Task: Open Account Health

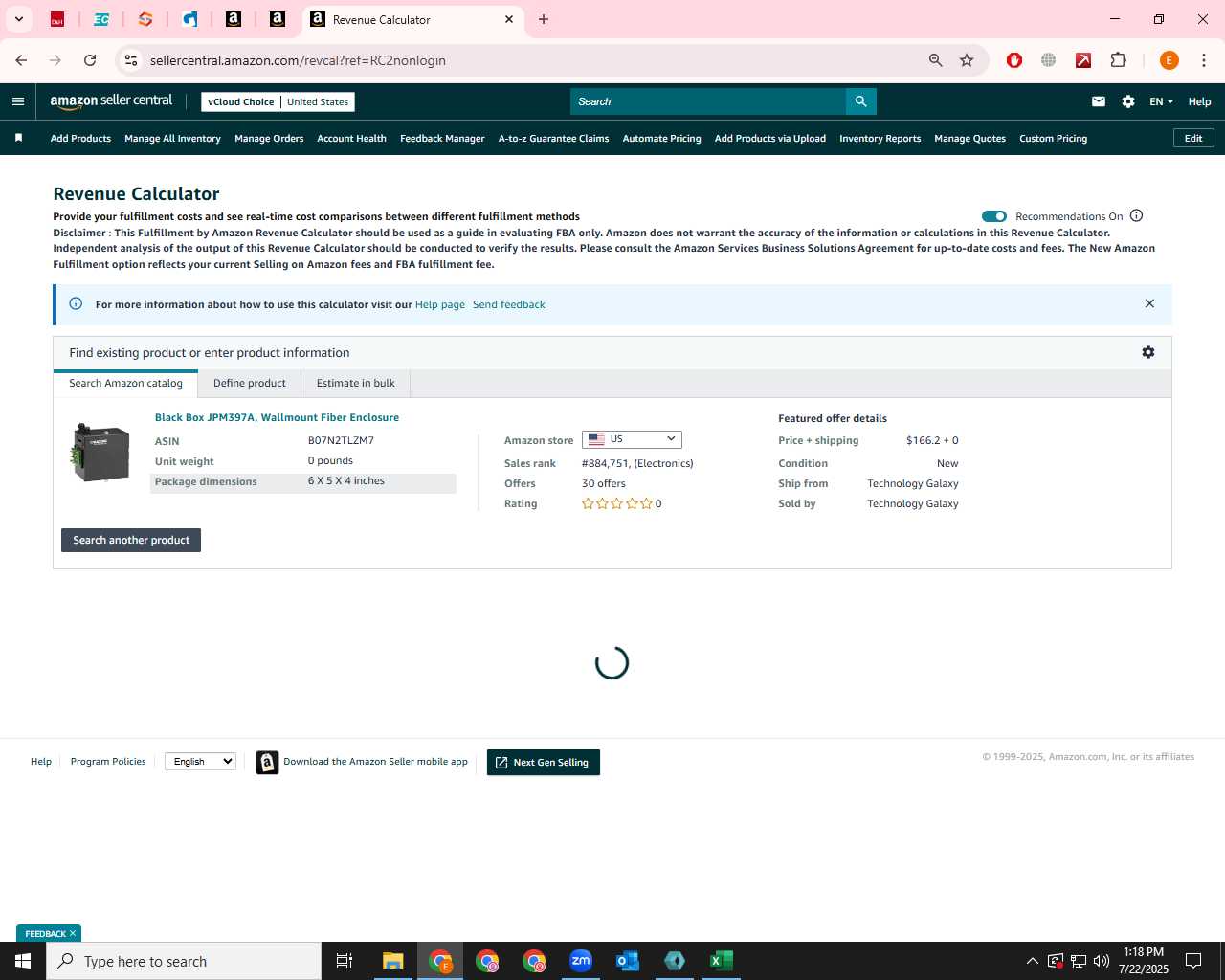Action: tap(351, 138)
